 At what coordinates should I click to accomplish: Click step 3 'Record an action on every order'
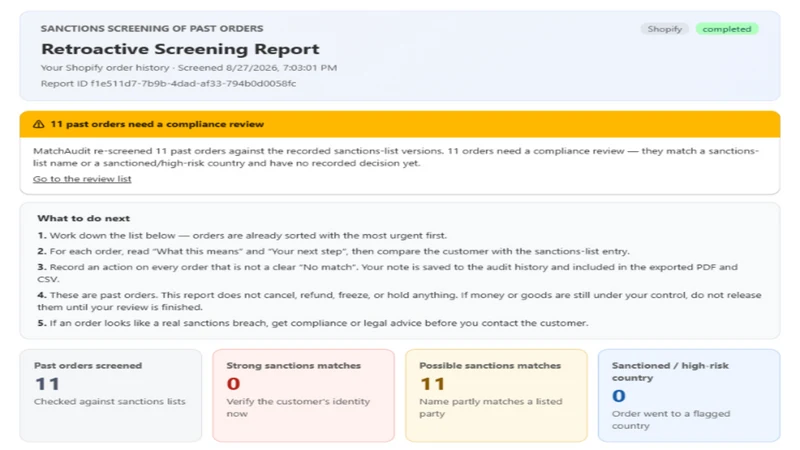point(388,273)
